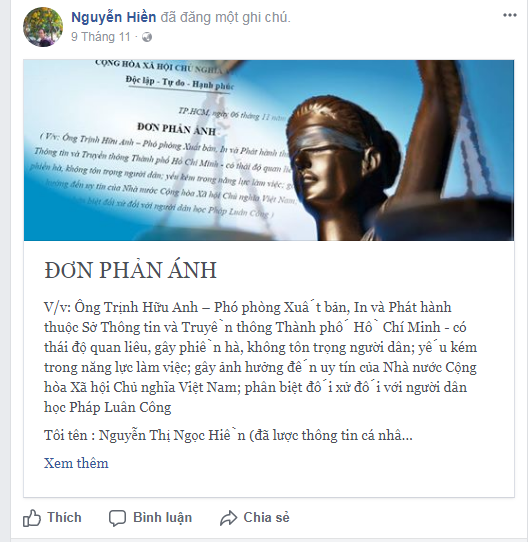The image size is (528, 542).
Task: Expand the note with Xem thêm
Action: pyautogui.click(x=76, y=463)
